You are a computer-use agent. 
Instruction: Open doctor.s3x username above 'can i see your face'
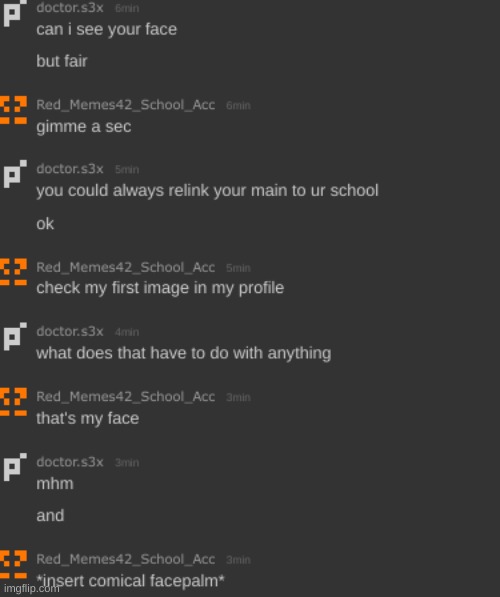tap(70, 8)
